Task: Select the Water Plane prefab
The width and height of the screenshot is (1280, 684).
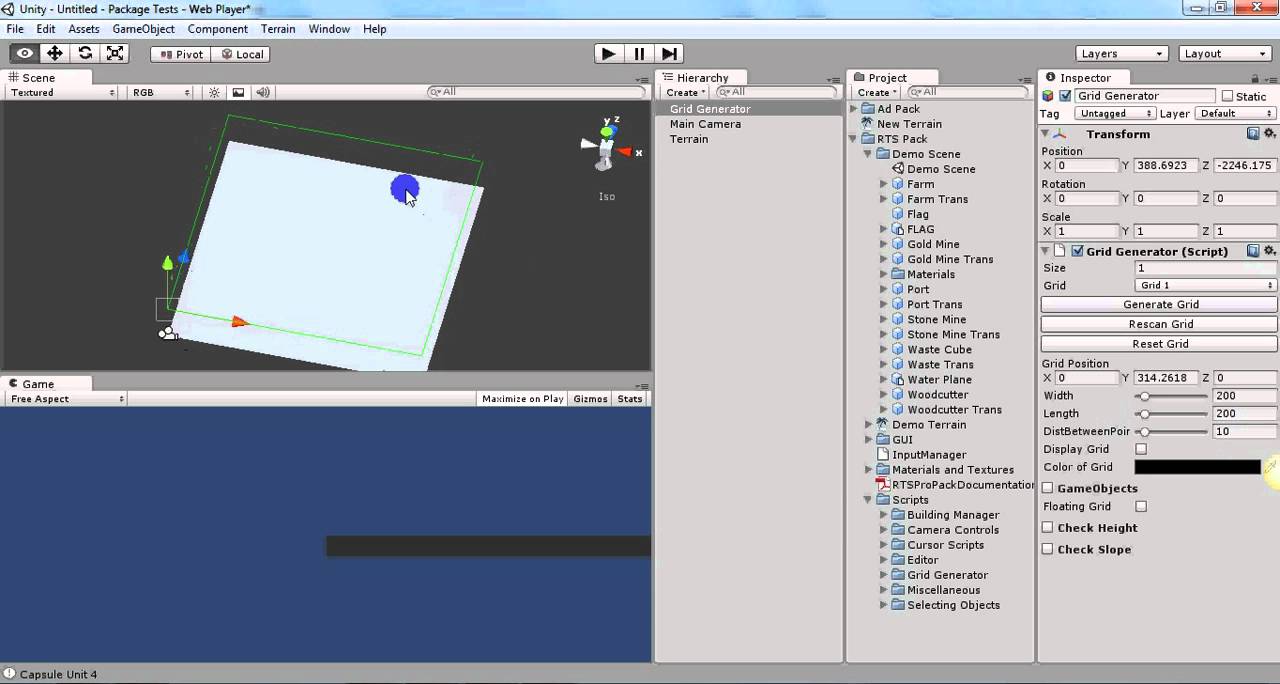Action: (x=931, y=379)
